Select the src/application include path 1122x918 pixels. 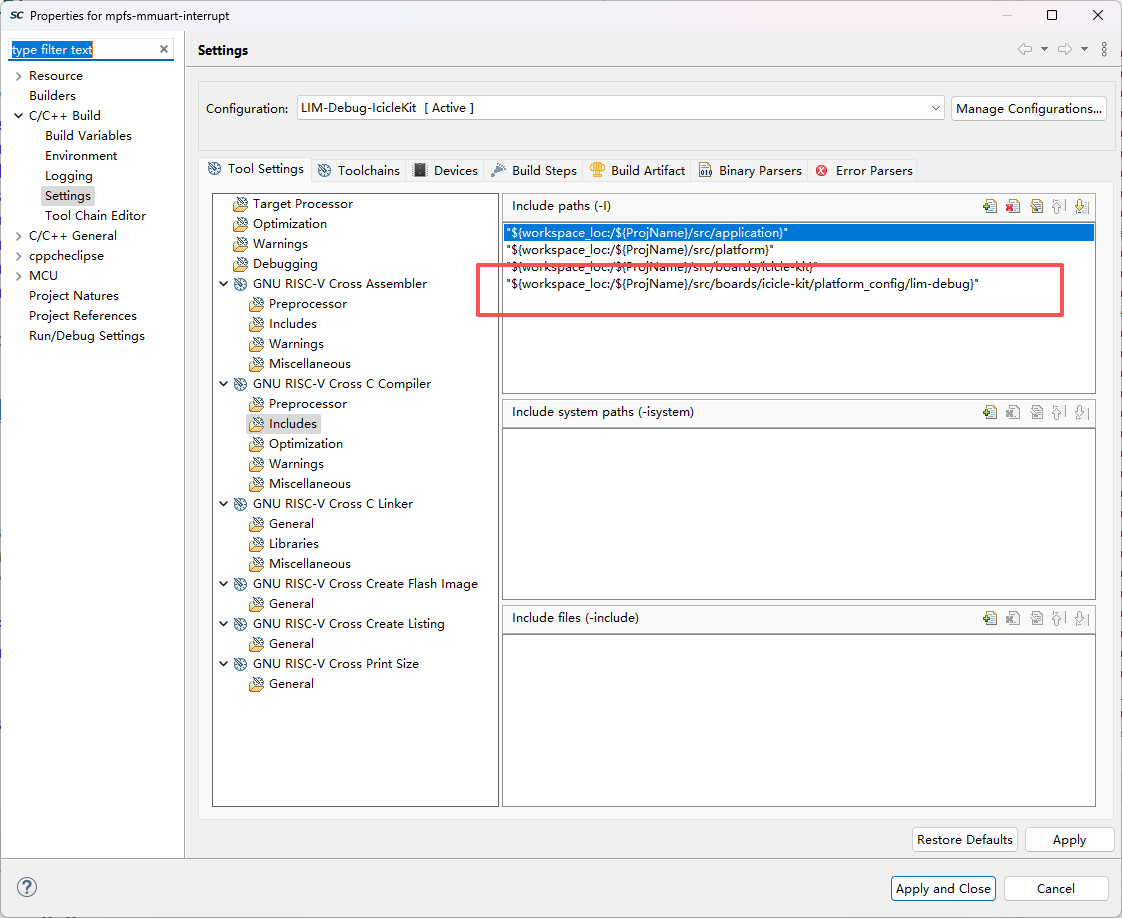click(x=799, y=233)
